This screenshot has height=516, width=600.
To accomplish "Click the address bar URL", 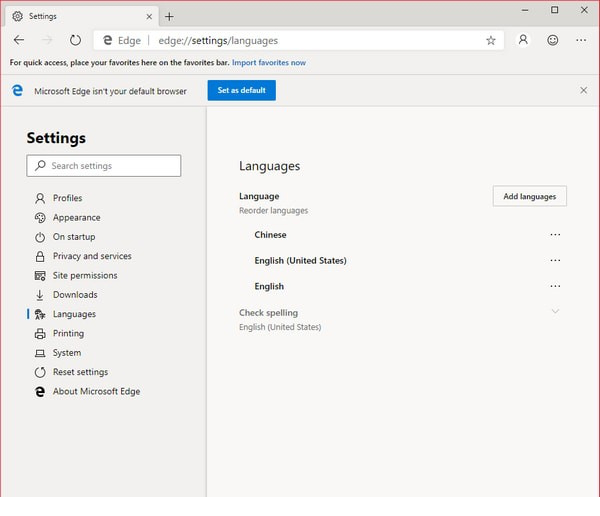I will point(218,40).
